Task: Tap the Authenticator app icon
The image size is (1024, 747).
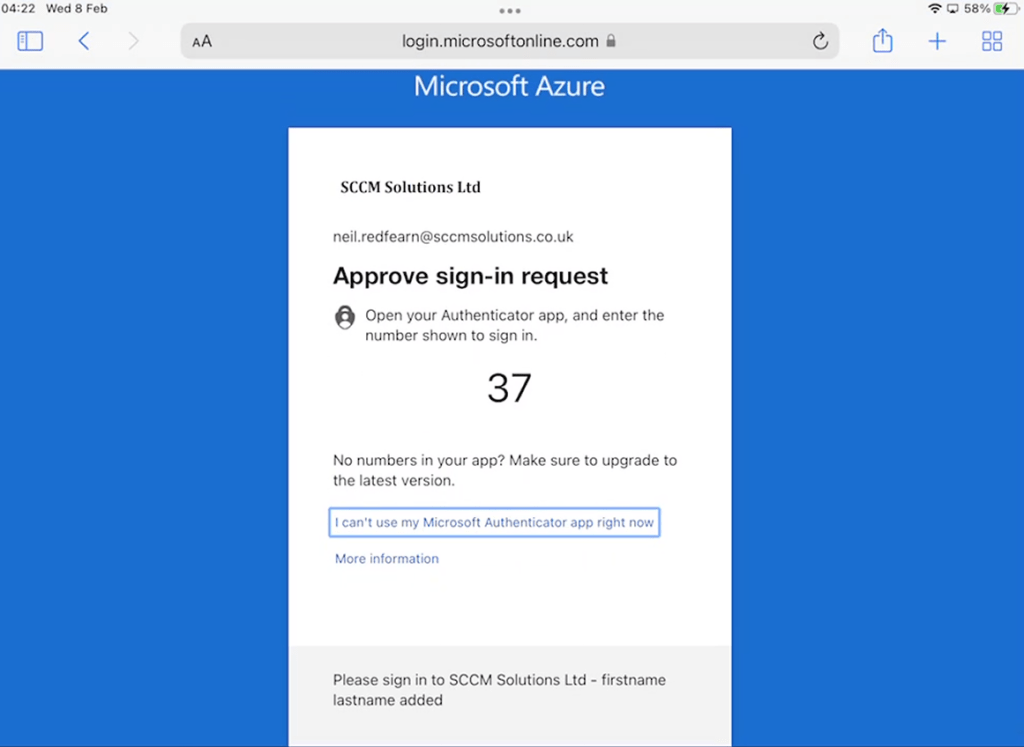Action: 345,317
